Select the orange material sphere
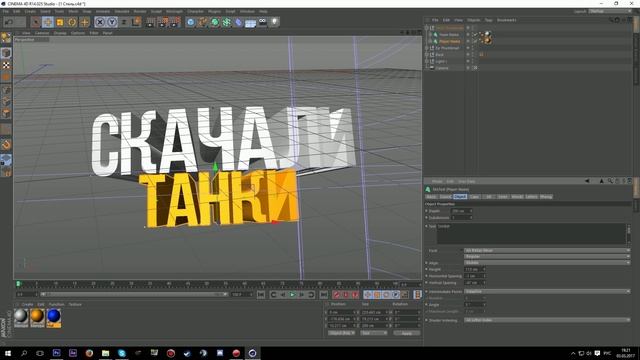The width and height of the screenshot is (640, 360). coord(37,316)
